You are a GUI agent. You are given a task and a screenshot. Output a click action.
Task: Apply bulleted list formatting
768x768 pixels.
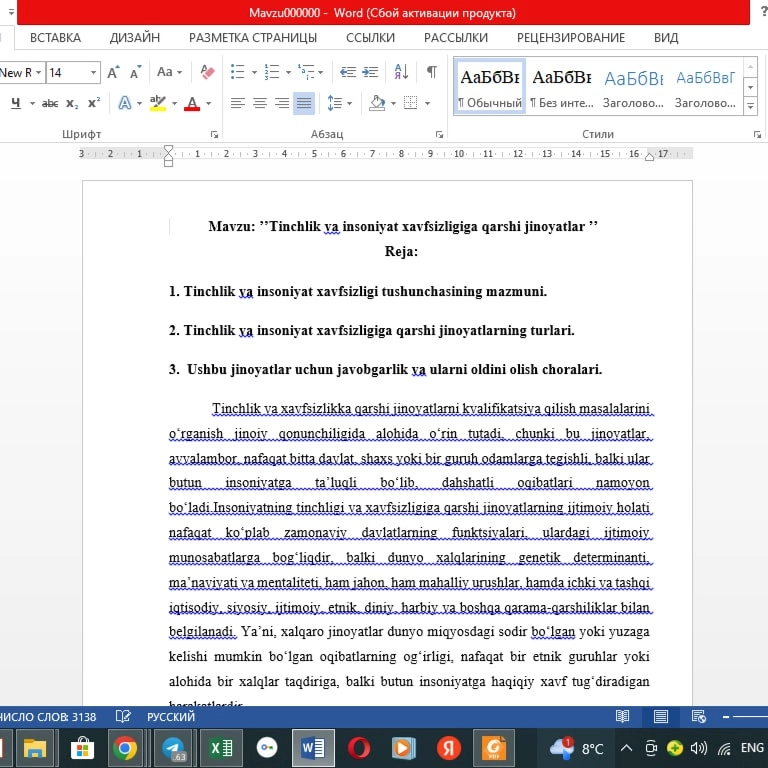(238, 72)
